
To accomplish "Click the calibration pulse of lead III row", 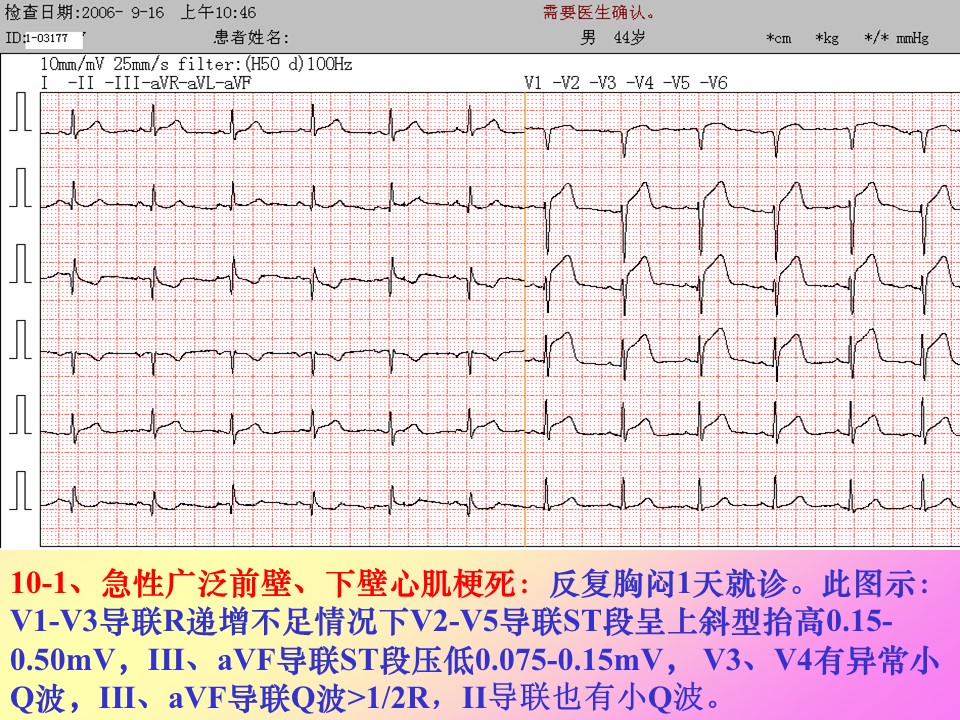I will (x=21, y=263).
